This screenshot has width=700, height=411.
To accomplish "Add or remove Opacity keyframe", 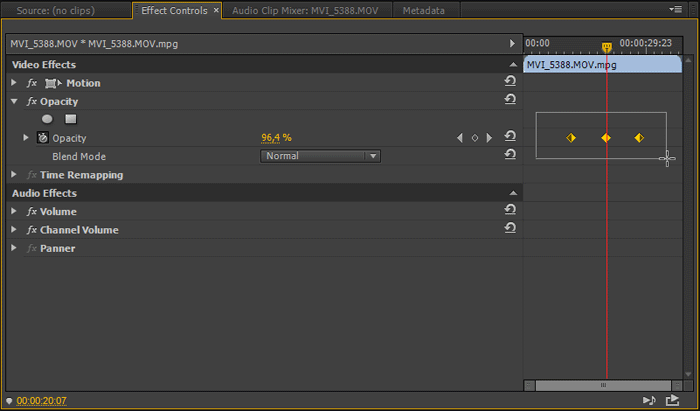I will pos(475,138).
